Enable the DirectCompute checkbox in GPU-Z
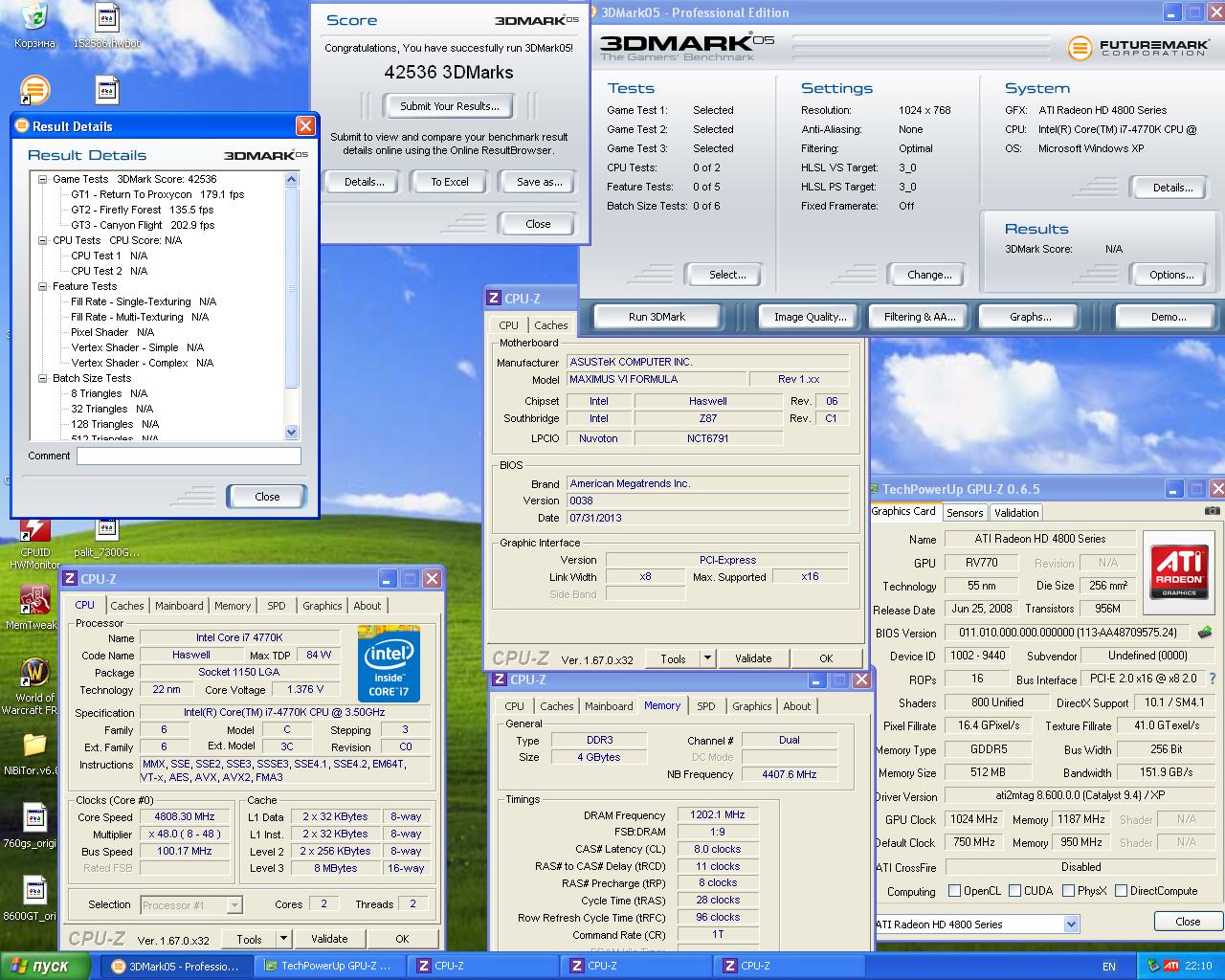The height and width of the screenshot is (980, 1225). (1121, 891)
